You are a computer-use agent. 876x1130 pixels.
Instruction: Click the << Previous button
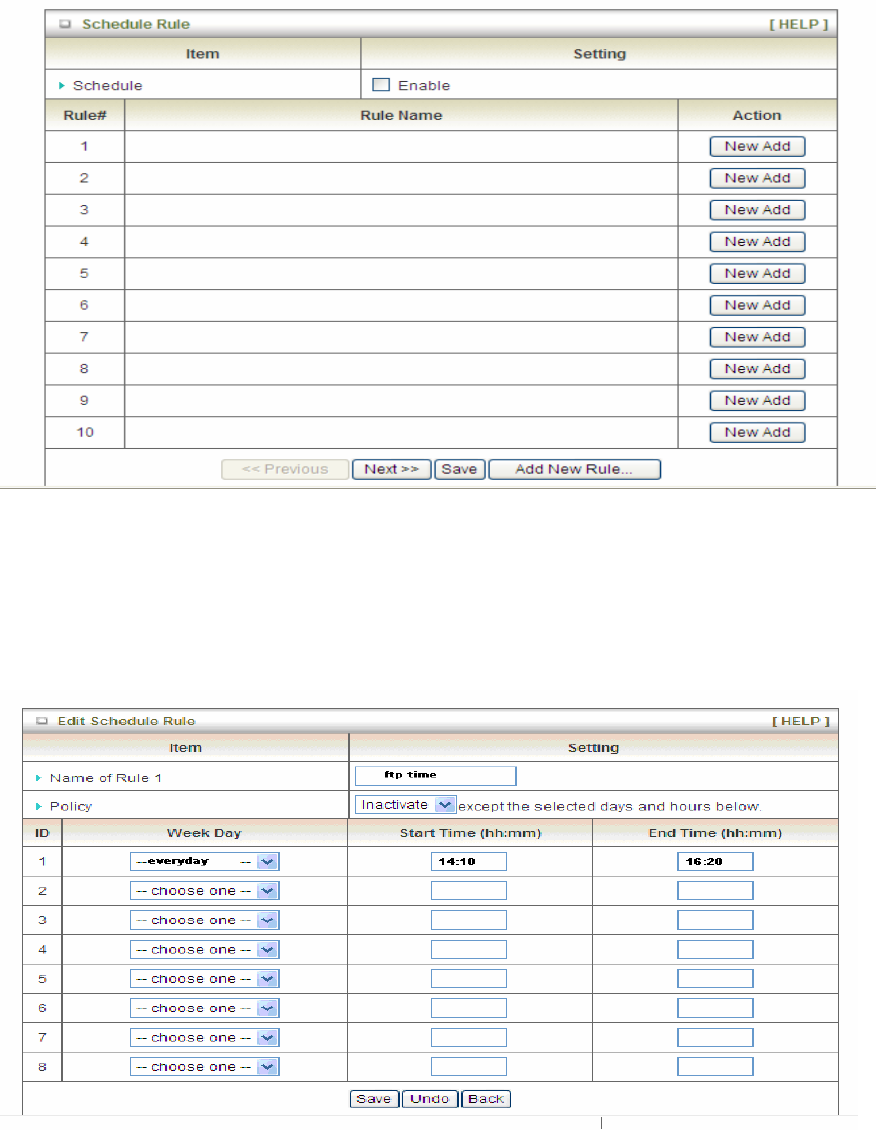285,469
